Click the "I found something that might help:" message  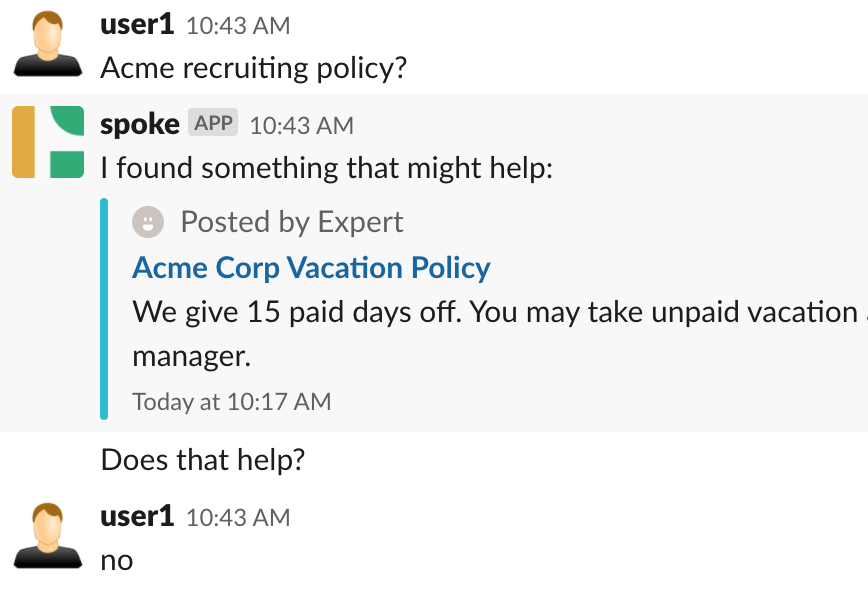click(x=327, y=168)
